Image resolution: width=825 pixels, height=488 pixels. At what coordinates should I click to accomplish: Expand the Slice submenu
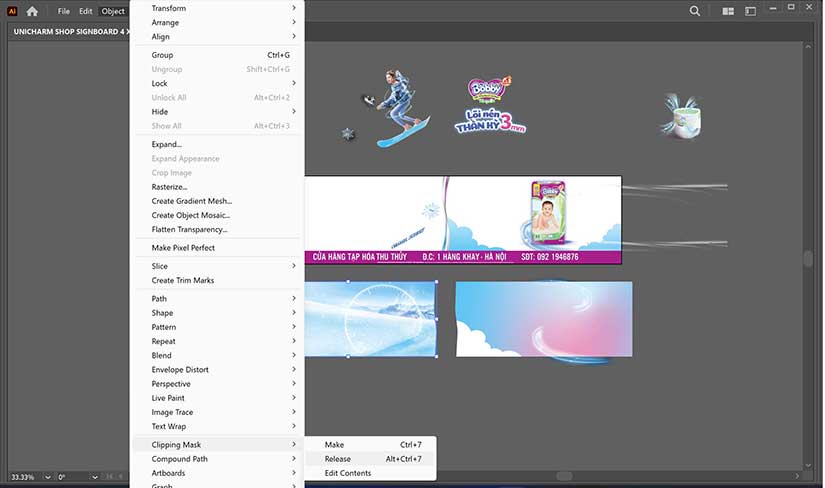[x=217, y=266]
